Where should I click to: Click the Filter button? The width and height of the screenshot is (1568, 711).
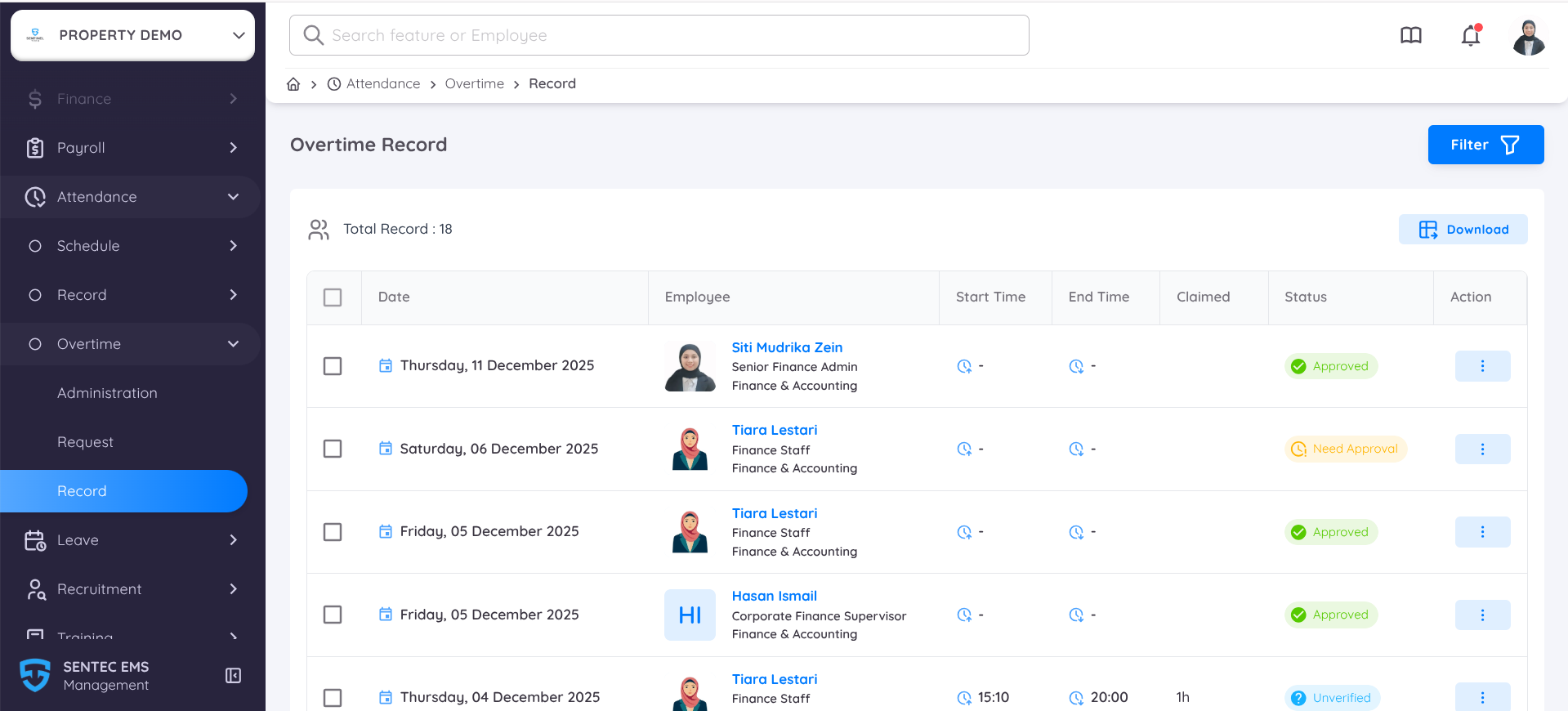(1485, 145)
